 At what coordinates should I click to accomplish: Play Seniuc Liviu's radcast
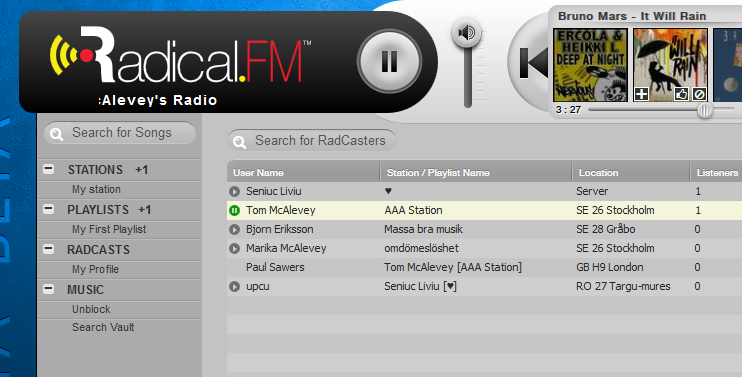click(x=234, y=192)
